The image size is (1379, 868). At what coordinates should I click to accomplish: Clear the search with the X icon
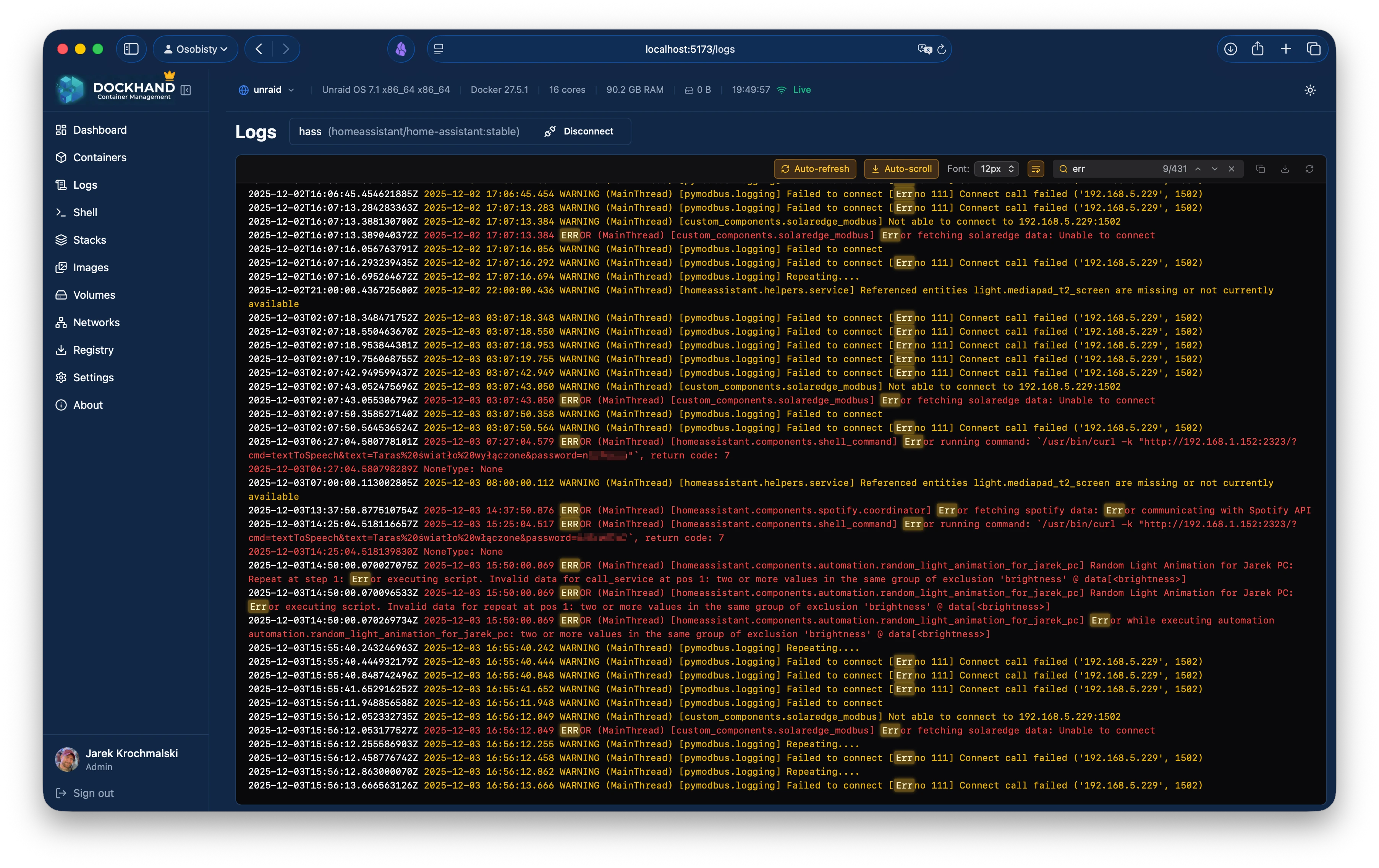tap(1232, 169)
